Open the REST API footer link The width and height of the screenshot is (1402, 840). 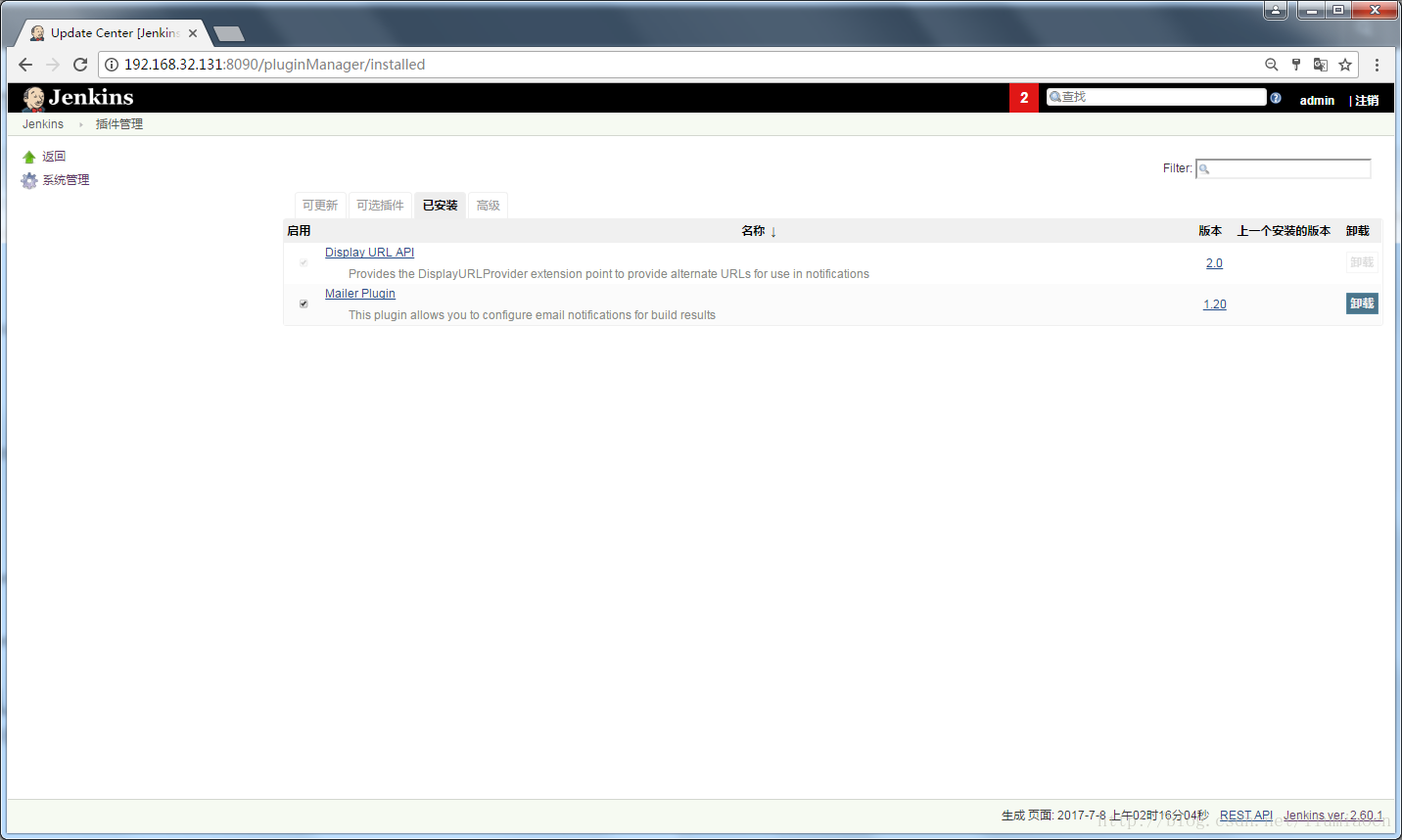point(1246,816)
